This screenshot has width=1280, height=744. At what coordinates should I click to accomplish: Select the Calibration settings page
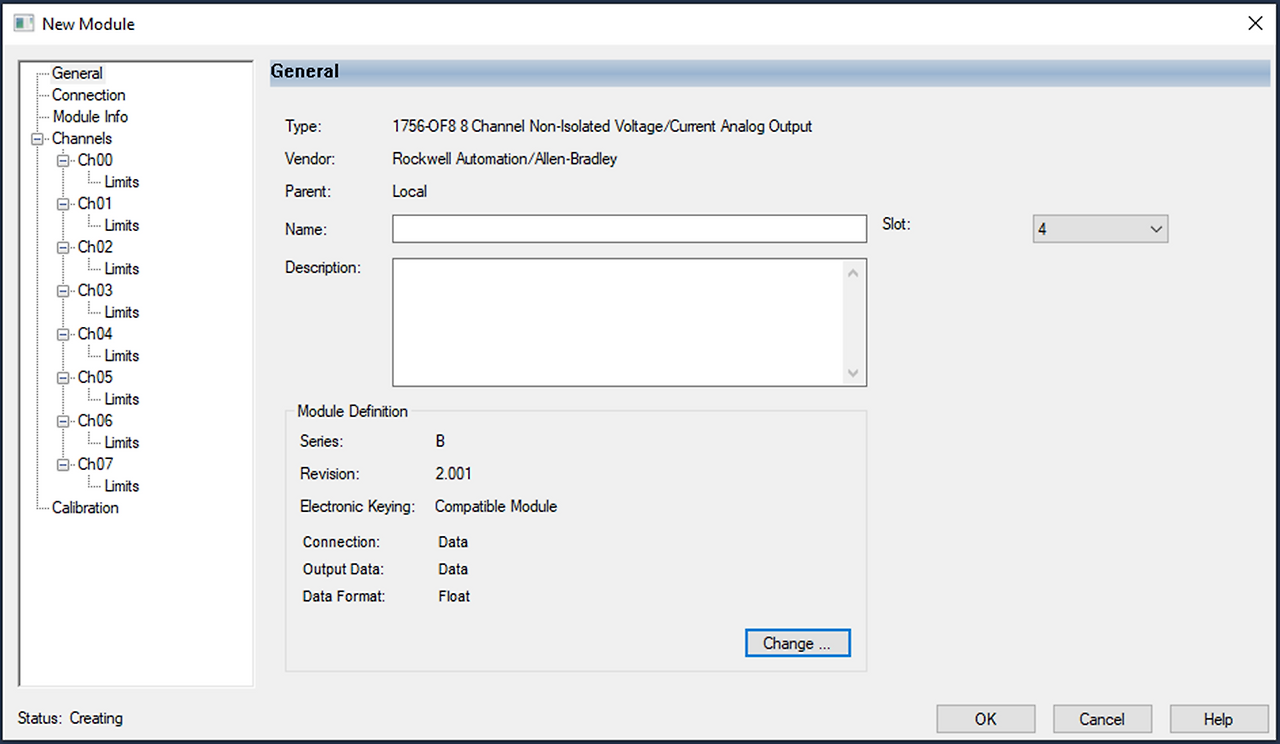(85, 507)
